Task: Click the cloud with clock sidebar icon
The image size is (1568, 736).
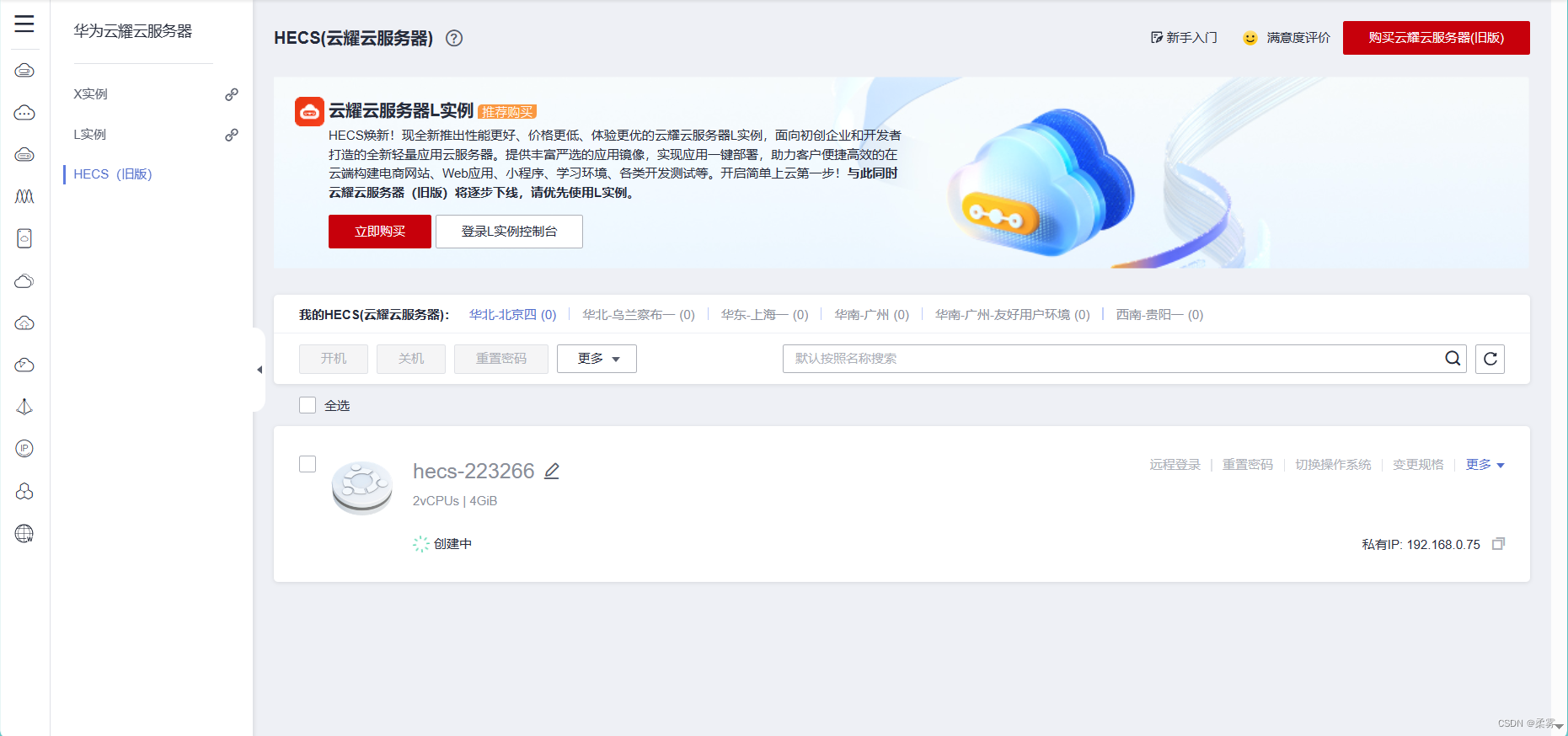Action: 24,365
